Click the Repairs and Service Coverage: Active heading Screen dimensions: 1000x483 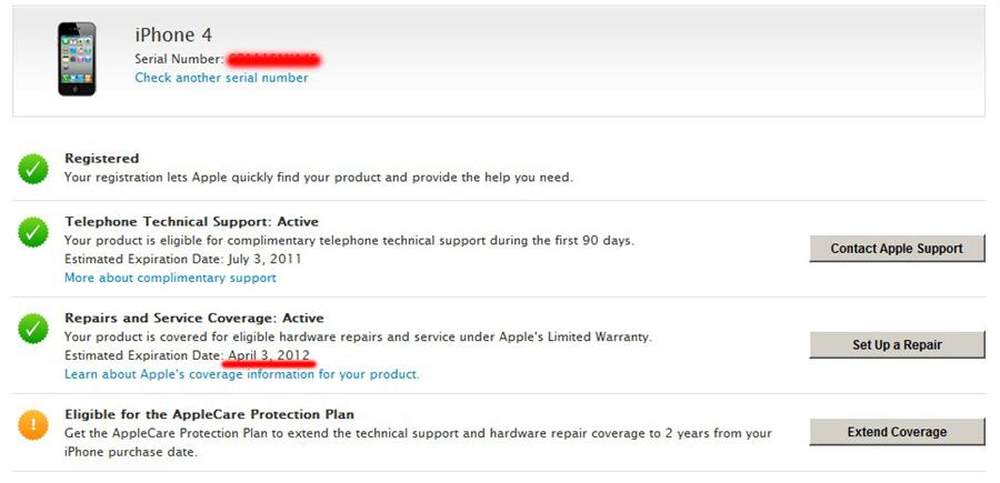coord(194,318)
